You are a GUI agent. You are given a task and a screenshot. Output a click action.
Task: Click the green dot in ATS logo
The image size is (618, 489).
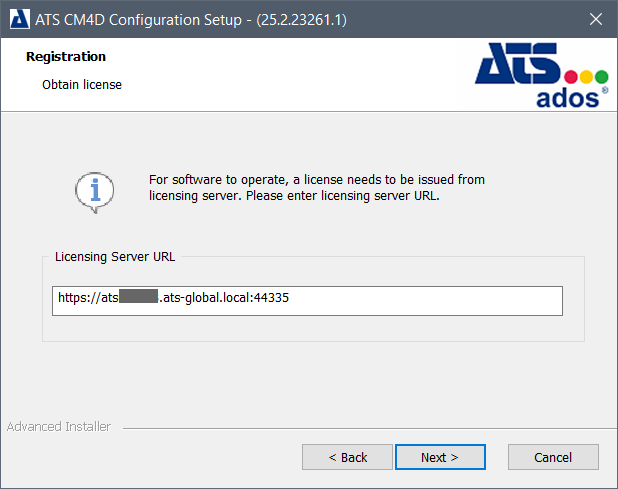pyautogui.click(x=601, y=76)
